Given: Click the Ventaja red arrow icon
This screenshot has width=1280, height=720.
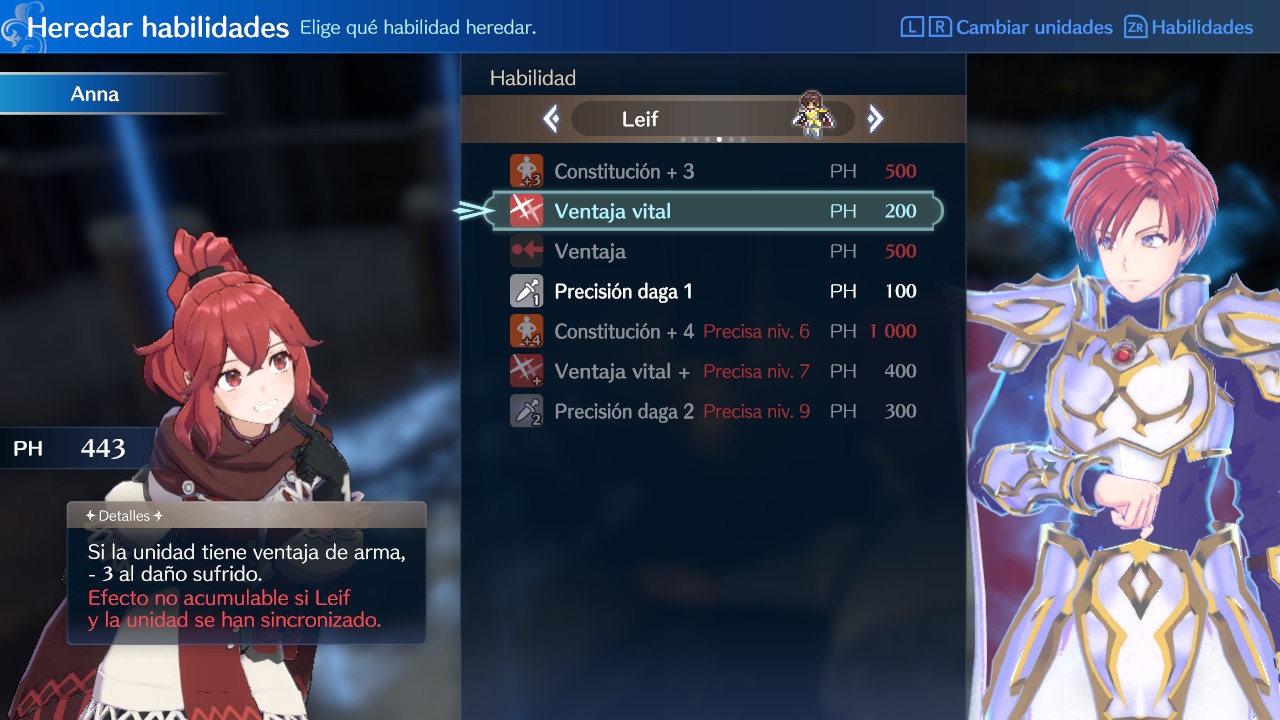Looking at the screenshot, I should [x=527, y=251].
